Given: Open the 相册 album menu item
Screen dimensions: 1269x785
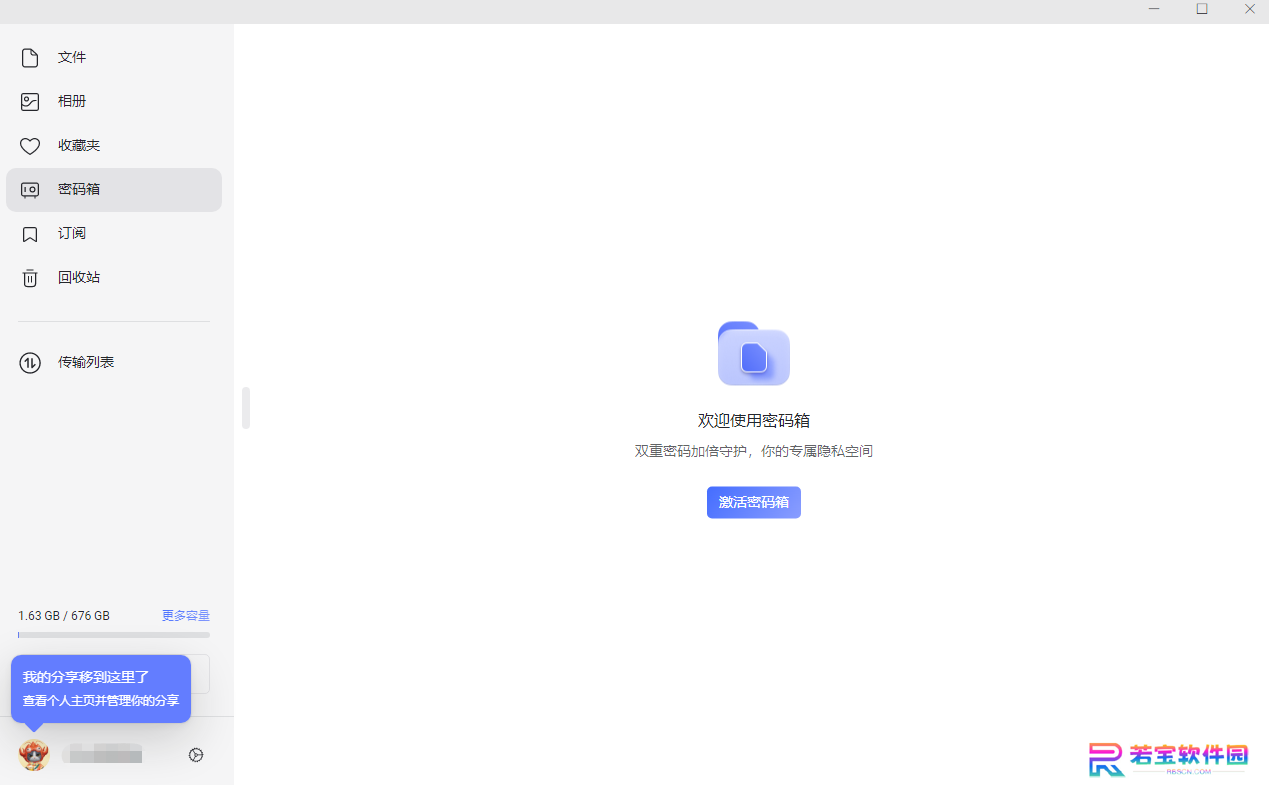Looking at the screenshot, I should [114, 102].
